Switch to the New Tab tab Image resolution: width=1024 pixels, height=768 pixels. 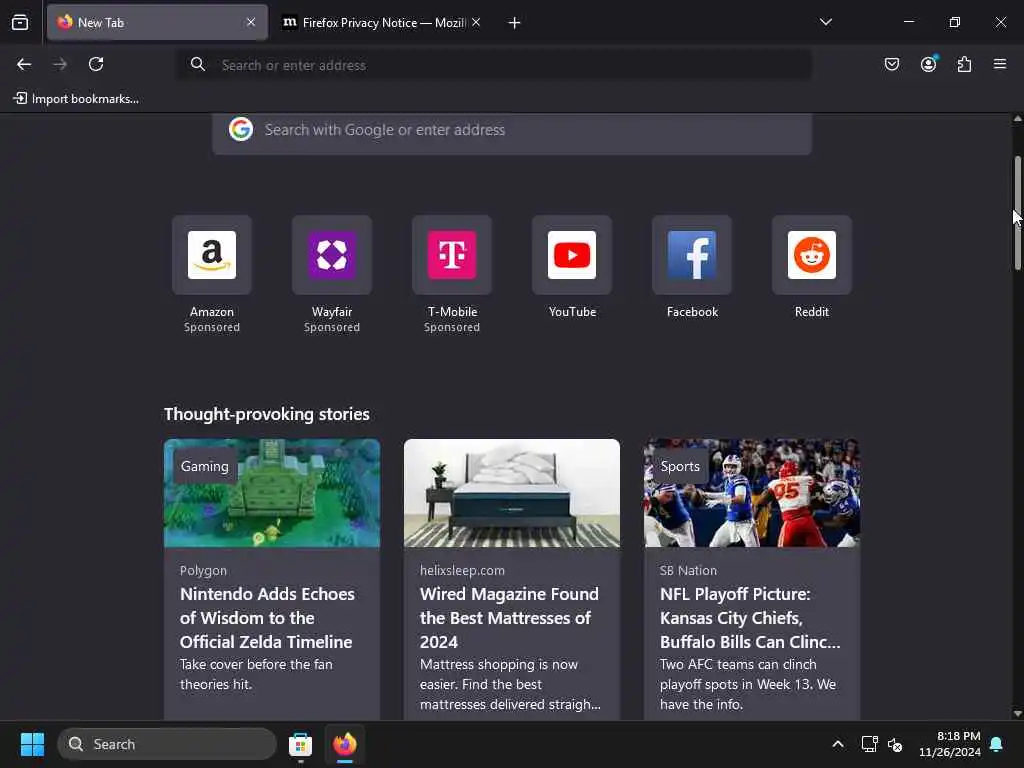point(157,22)
